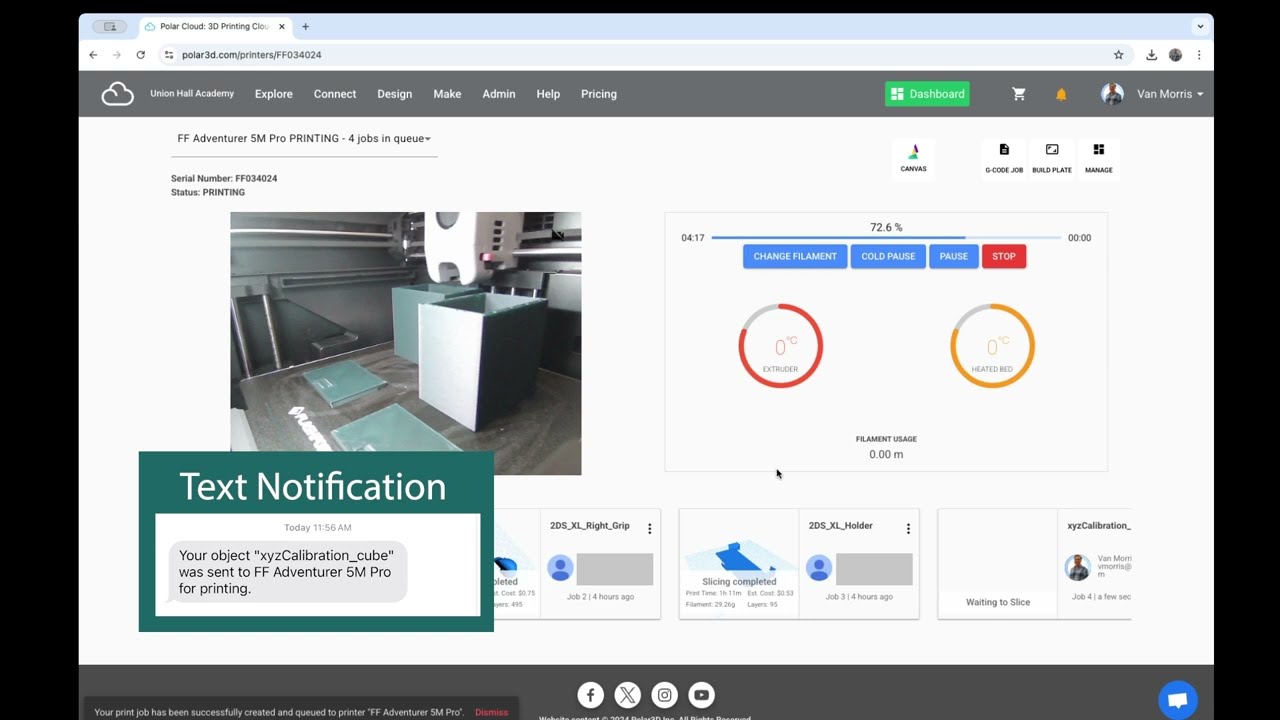
Task: Open the browser downloads icon
Action: click(x=1152, y=55)
